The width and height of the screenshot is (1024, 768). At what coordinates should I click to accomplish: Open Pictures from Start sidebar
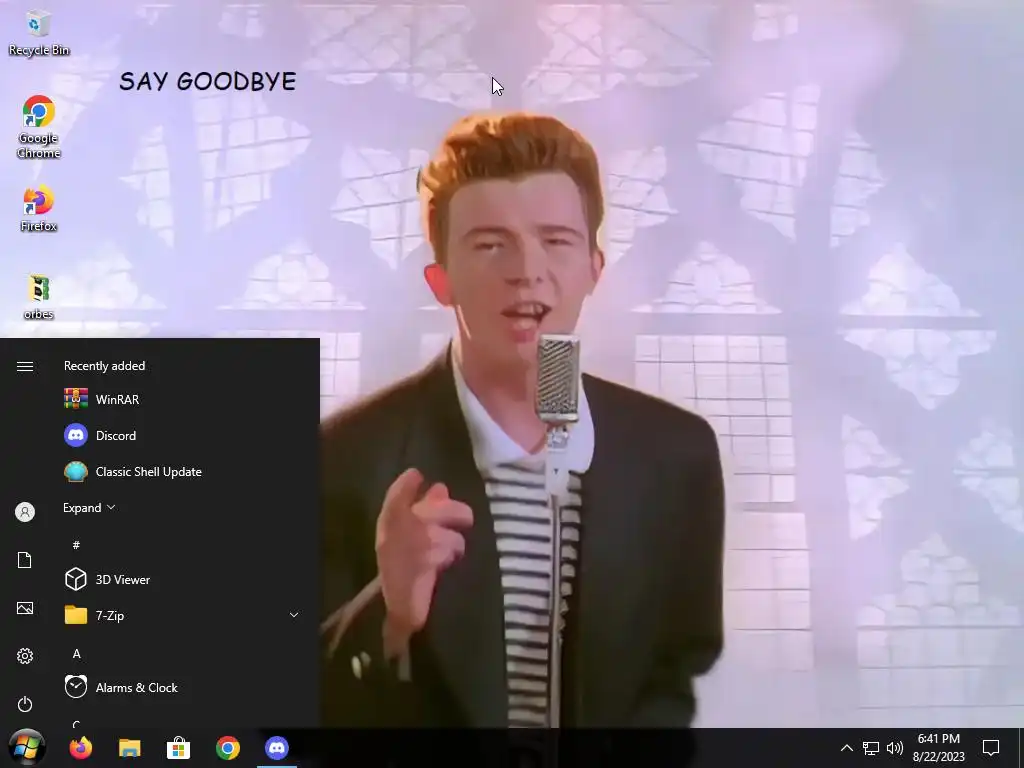25,608
